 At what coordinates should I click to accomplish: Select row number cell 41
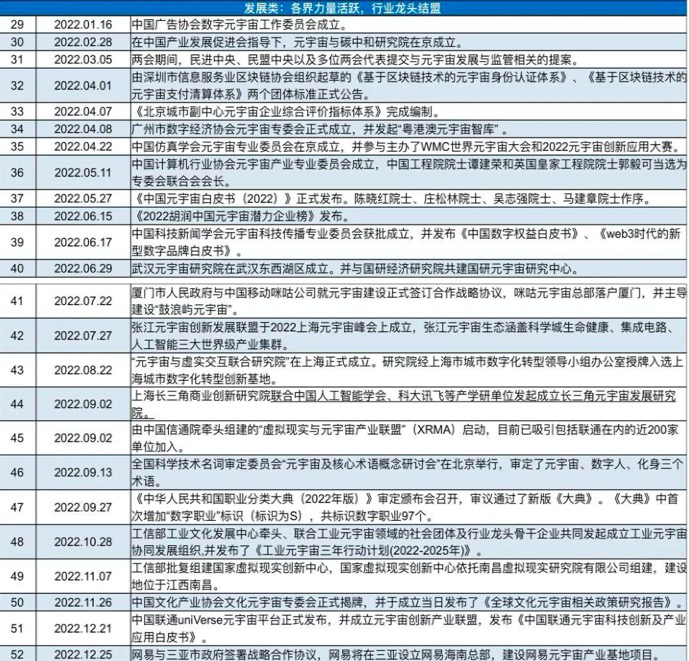(17, 301)
